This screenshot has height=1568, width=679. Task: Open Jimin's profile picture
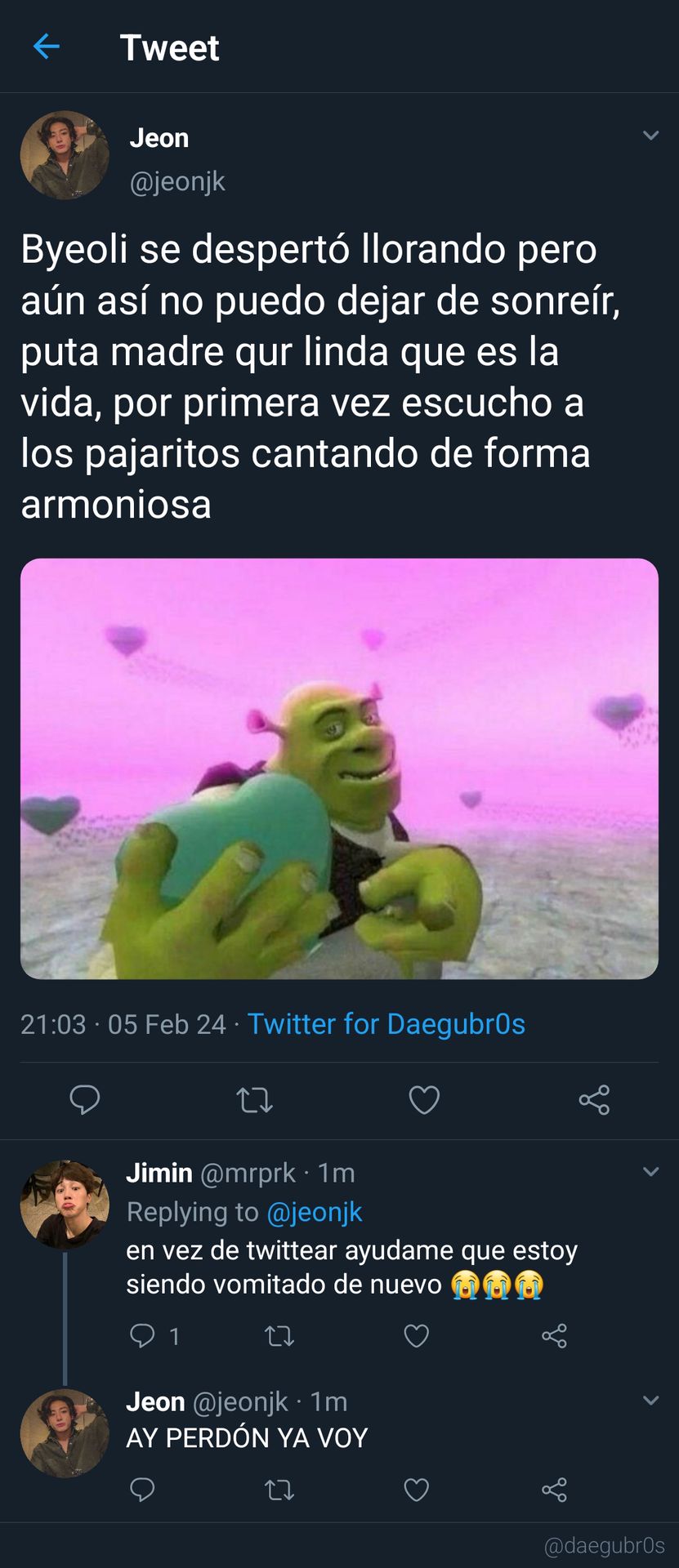pyautogui.click(x=65, y=1205)
